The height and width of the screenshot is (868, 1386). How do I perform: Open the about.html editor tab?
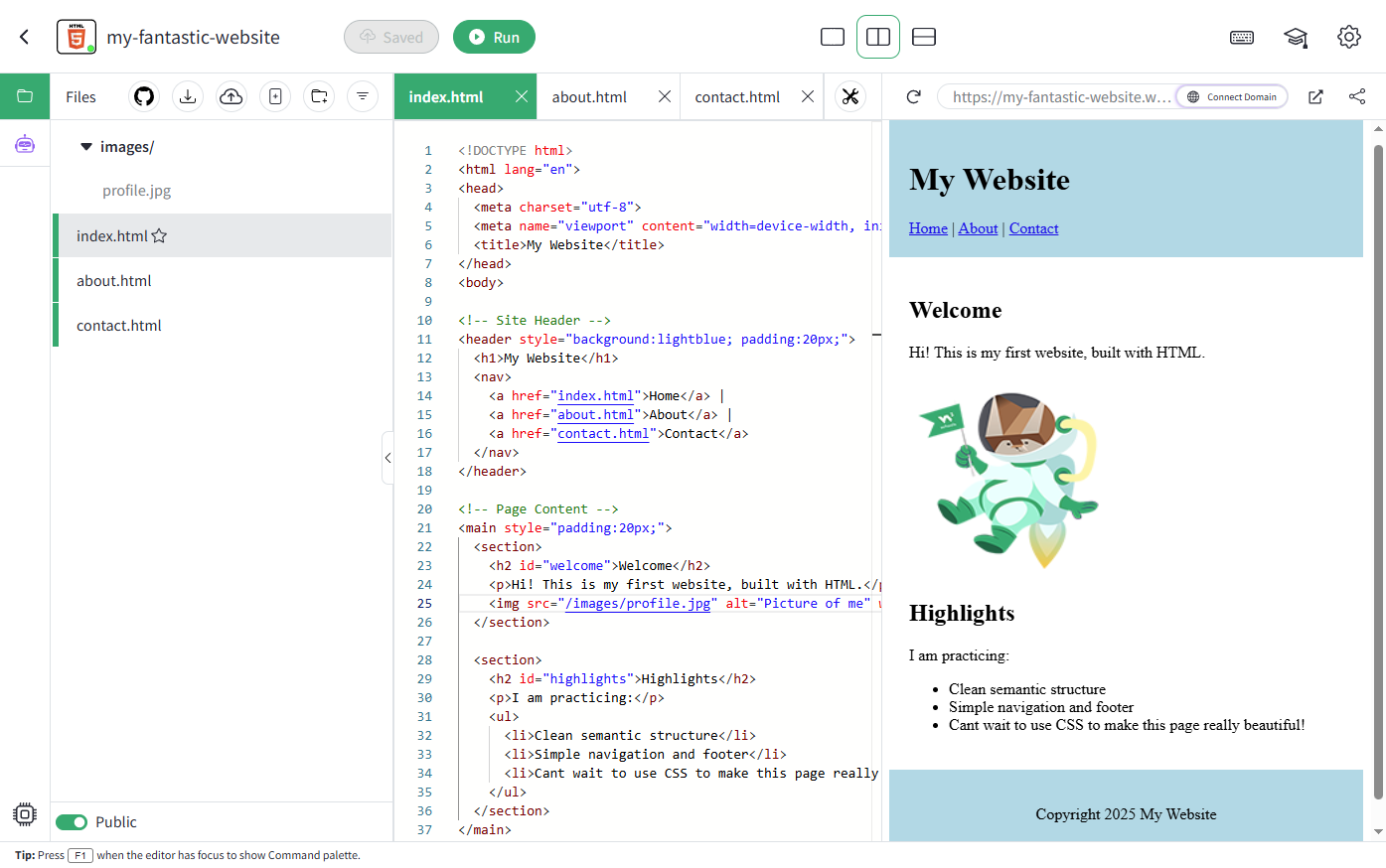tap(589, 96)
